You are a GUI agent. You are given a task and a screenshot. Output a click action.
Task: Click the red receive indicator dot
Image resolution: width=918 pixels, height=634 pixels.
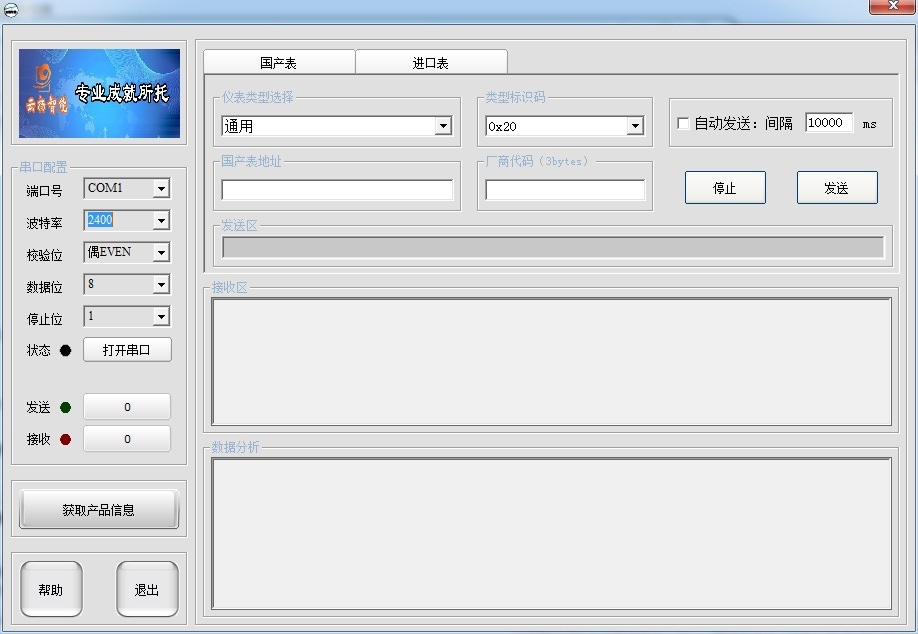click(x=66, y=439)
